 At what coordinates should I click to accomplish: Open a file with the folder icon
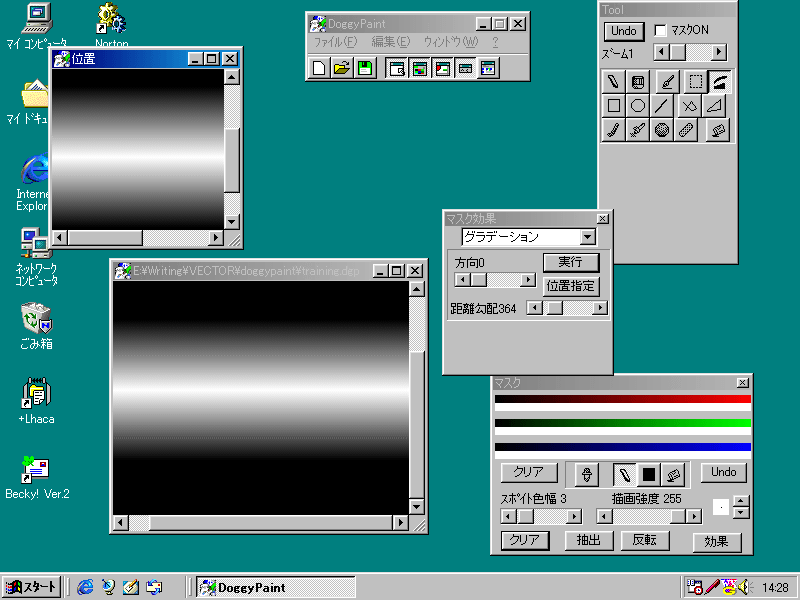point(342,68)
